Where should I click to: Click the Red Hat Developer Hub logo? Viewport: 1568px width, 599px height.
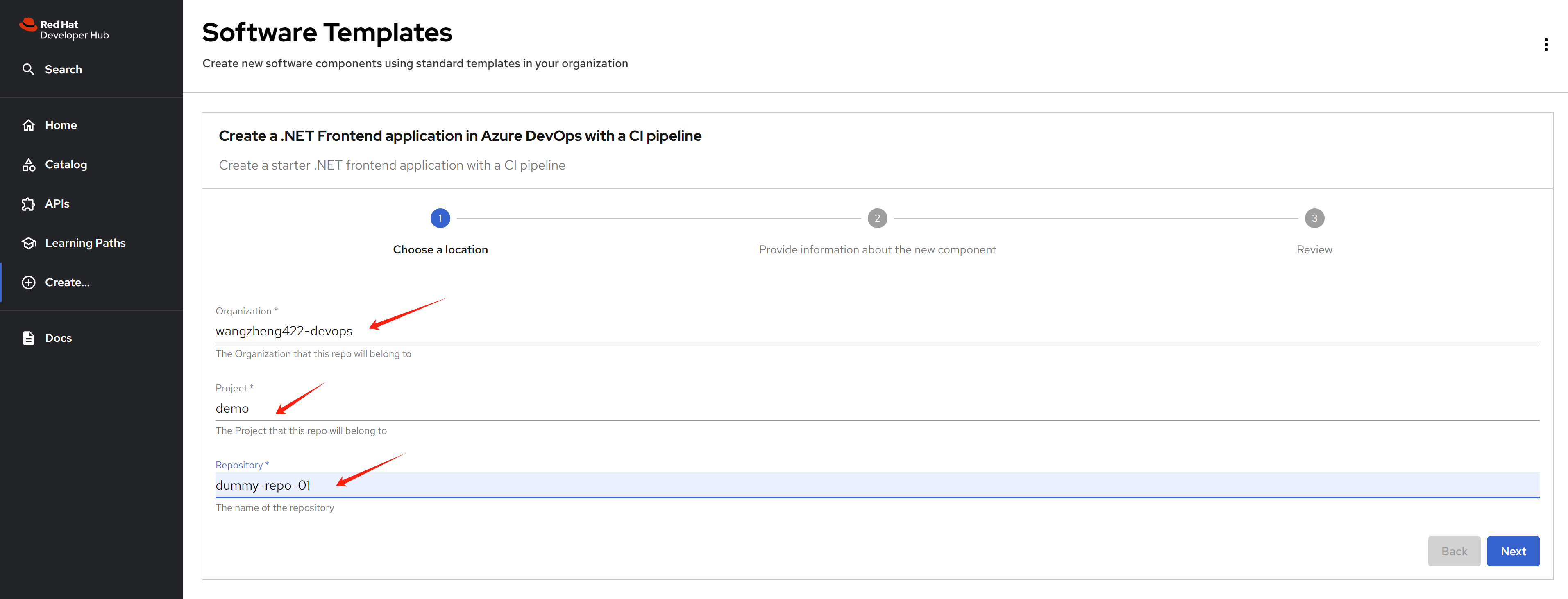tap(64, 29)
